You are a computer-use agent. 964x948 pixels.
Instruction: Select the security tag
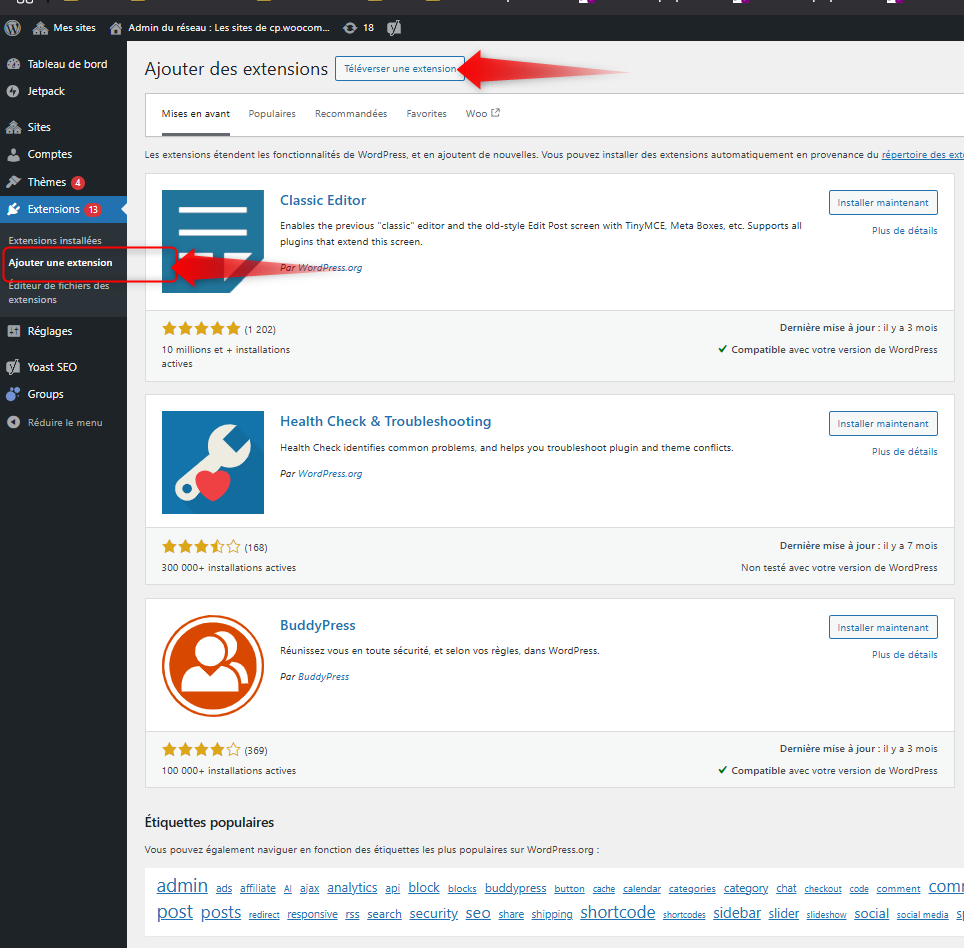click(x=433, y=914)
